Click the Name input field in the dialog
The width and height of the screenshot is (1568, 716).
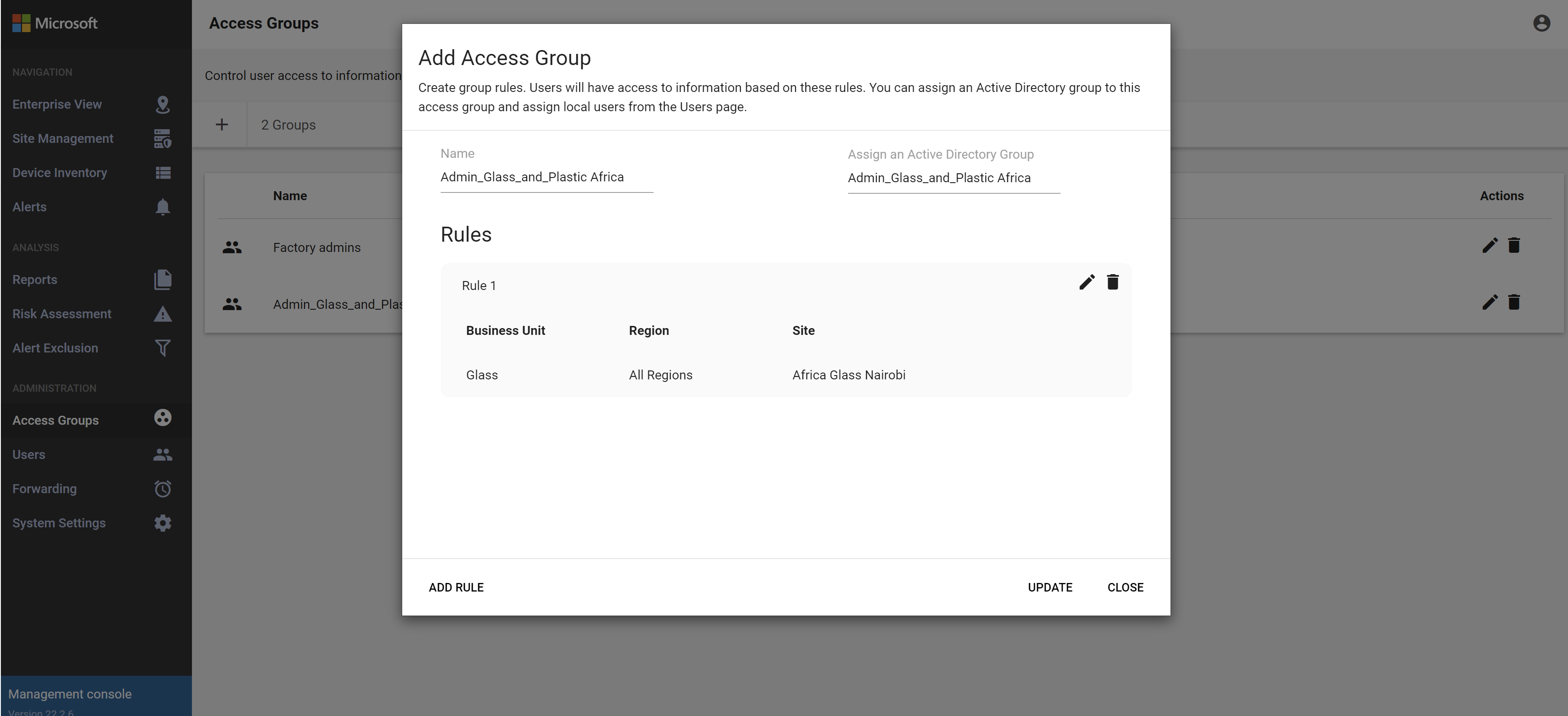click(x=546, y=177)
